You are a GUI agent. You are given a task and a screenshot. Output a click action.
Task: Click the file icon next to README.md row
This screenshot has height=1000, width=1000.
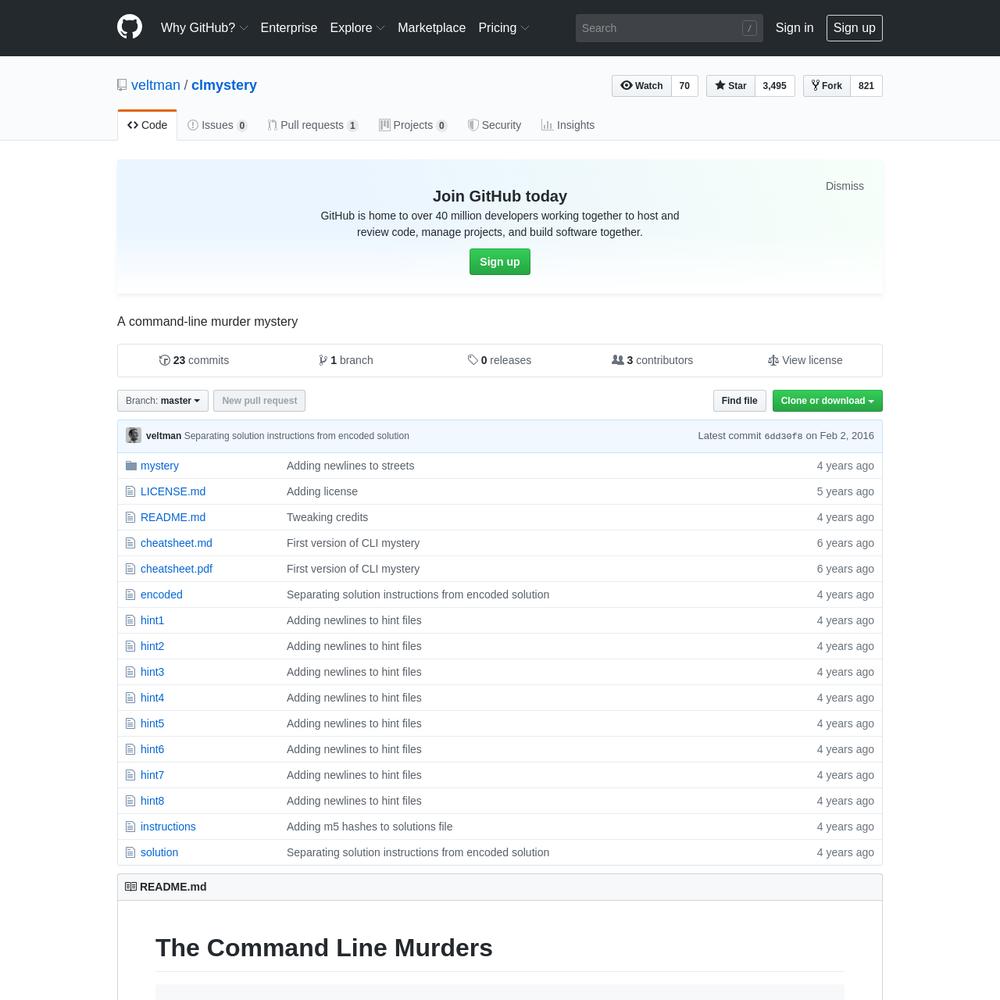click(x=131, y=517)
